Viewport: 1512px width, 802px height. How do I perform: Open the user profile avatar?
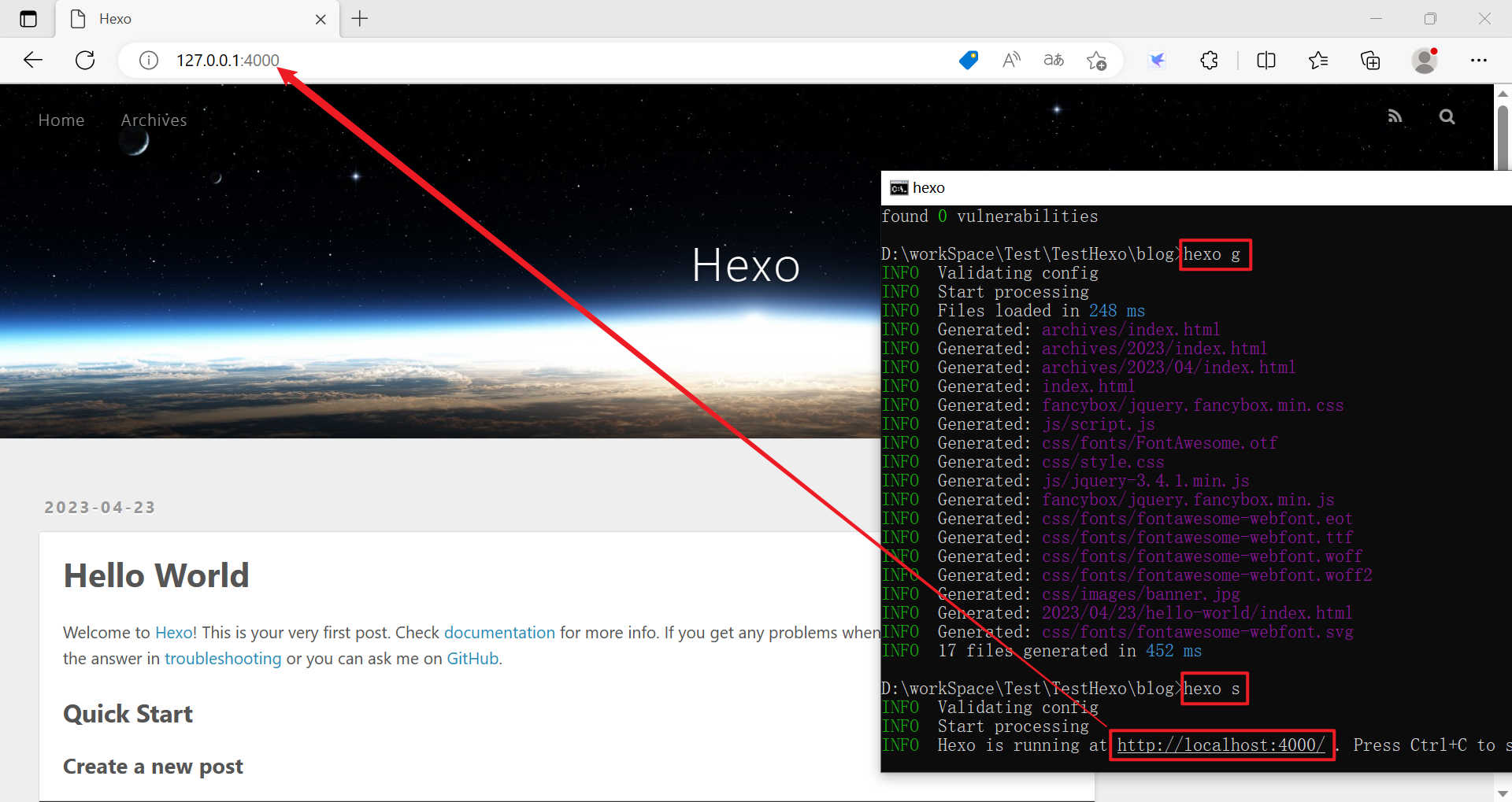pos(1425,60)
